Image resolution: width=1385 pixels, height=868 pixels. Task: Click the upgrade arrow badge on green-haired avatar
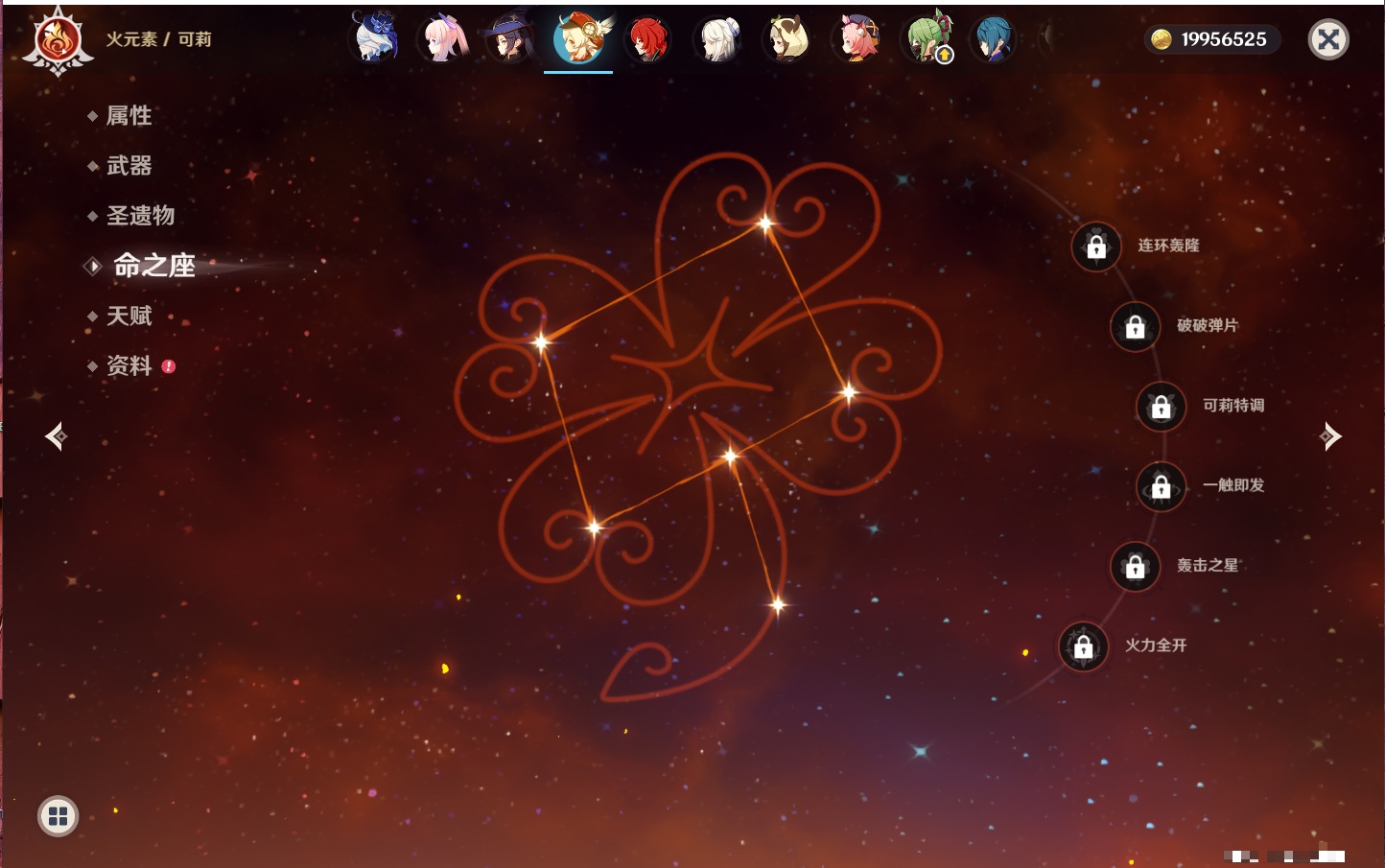pos(945,56)
